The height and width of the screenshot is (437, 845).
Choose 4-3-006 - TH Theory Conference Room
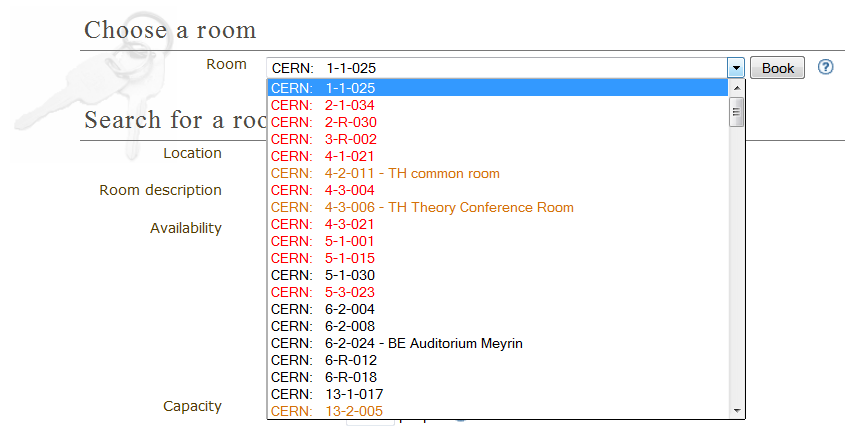(x=498, y=207)
